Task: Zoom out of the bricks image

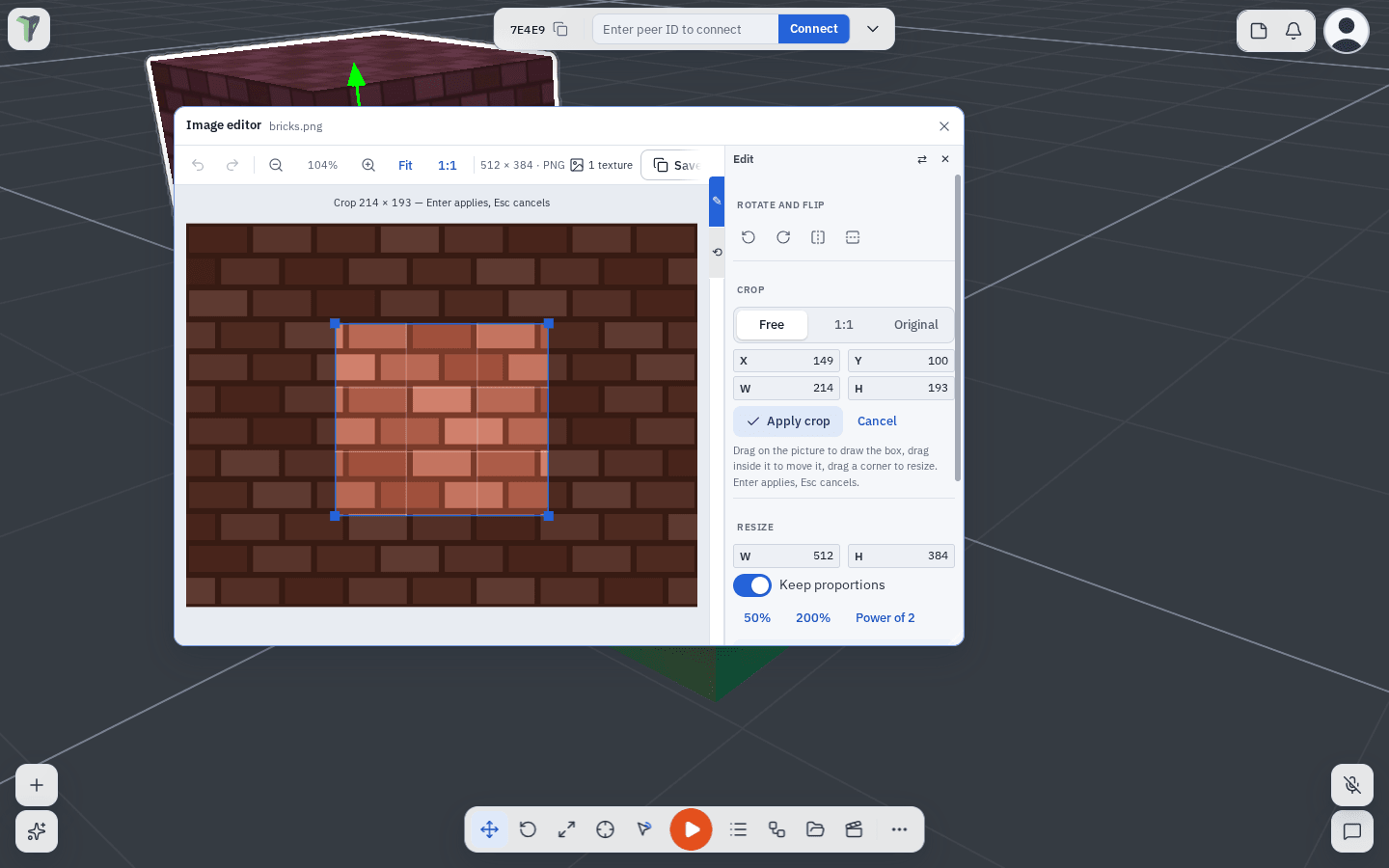Action: pyautogui.click(x=276, y=165)
